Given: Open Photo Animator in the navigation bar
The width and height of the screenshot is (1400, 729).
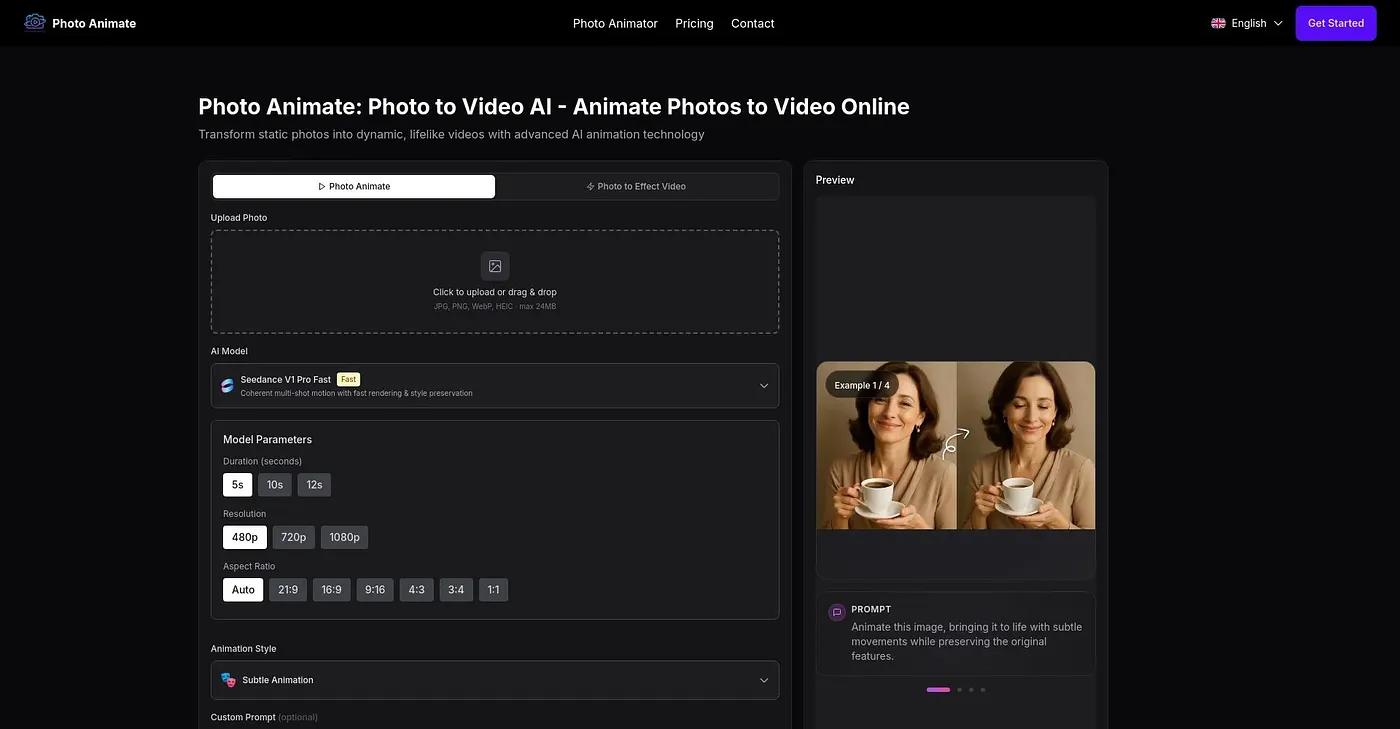Looking at the screenshot, I should [x=615, y=23].
